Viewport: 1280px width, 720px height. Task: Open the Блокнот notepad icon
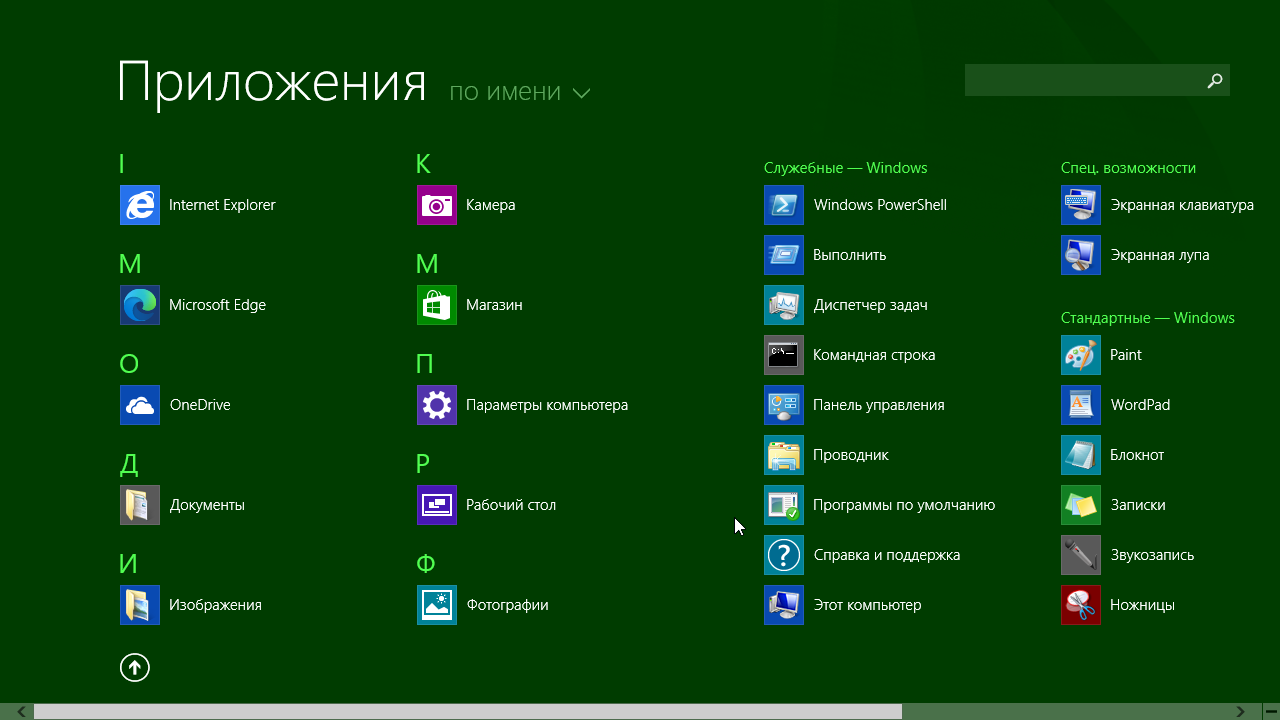click(x=1081, y=455)
